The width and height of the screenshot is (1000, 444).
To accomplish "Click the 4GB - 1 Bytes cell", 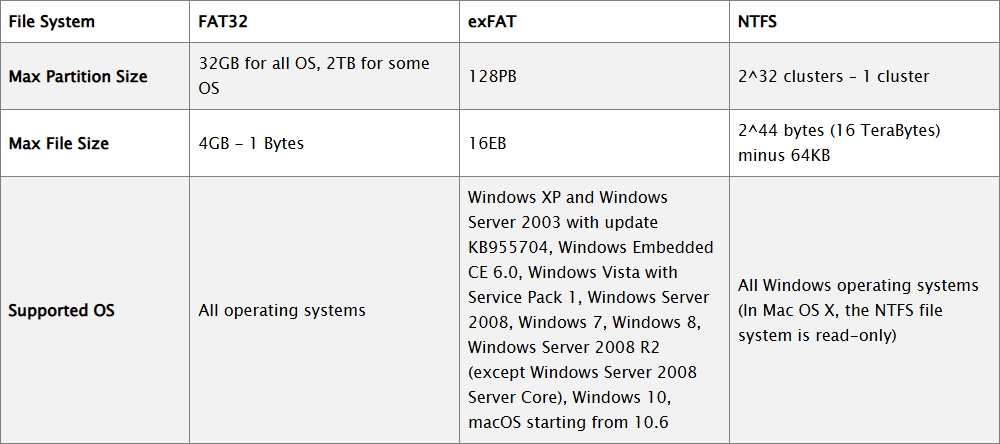I will (x=251, y=143).
